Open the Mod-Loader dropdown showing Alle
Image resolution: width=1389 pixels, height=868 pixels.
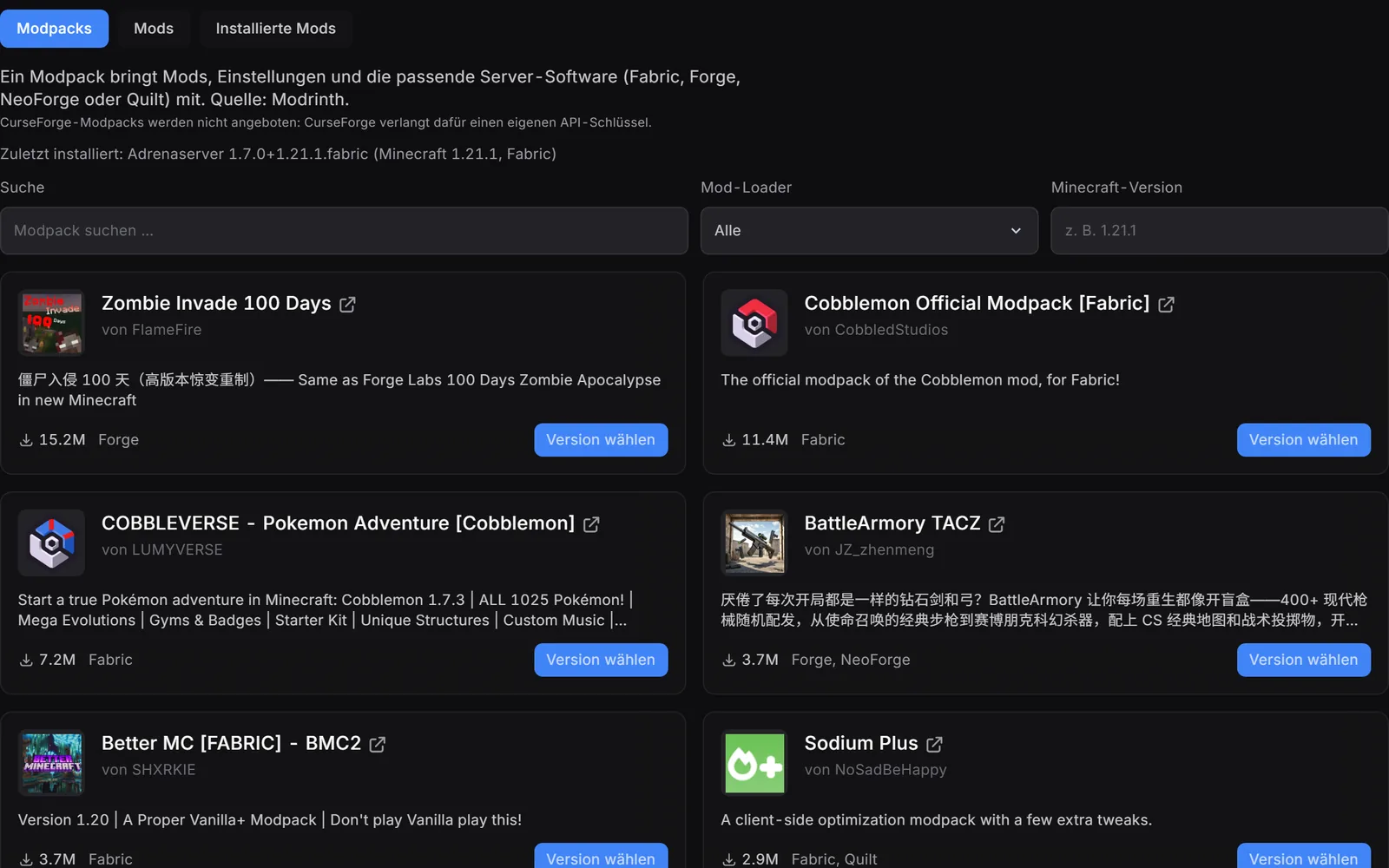tap(869, 231)
